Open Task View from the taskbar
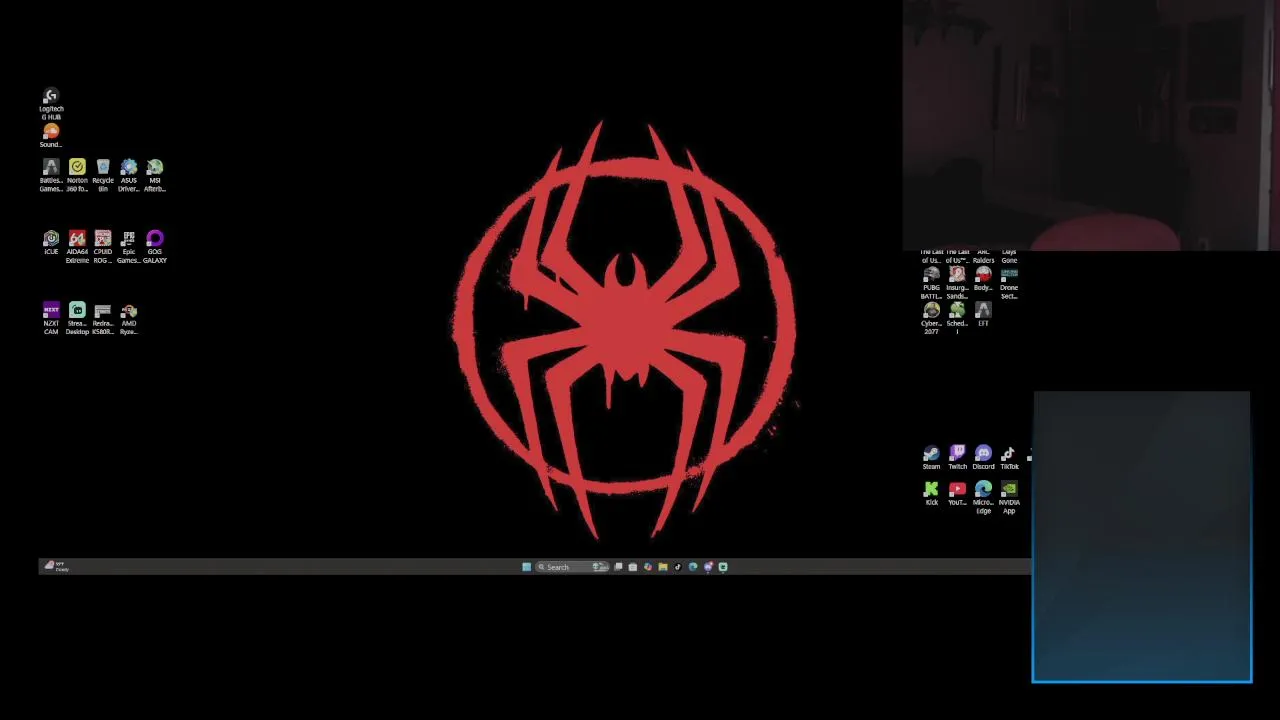The height and width of the screenshot is (720, 1280). tap(618, 567)
